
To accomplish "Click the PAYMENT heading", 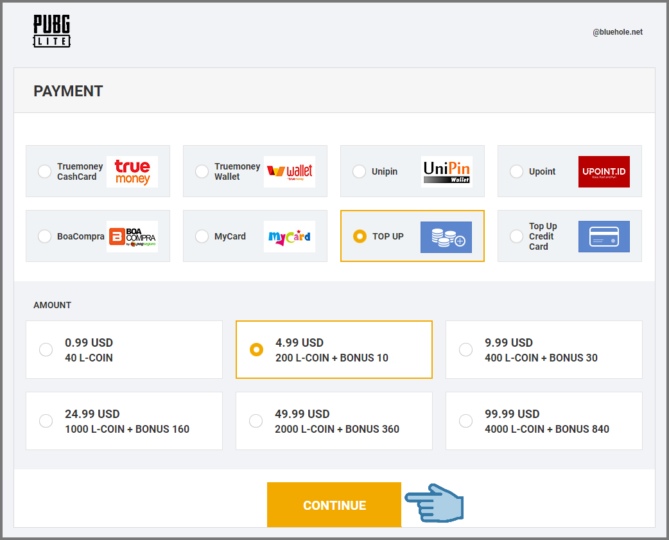I will click(x=68, y=91).
